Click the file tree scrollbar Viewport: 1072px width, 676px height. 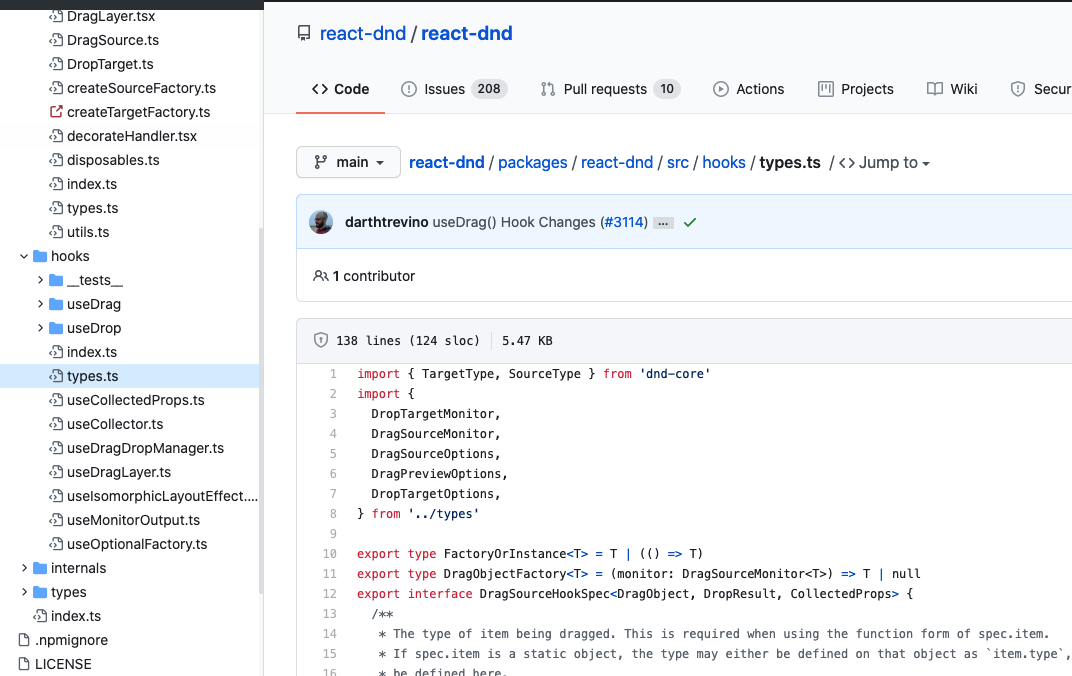pos(260,410)
